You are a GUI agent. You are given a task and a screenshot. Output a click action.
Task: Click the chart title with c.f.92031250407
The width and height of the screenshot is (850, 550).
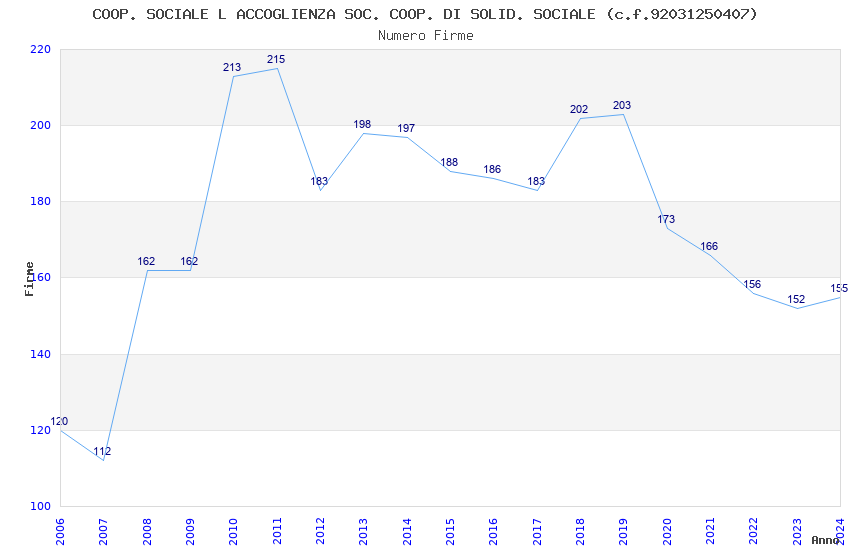tap(424, 14)
